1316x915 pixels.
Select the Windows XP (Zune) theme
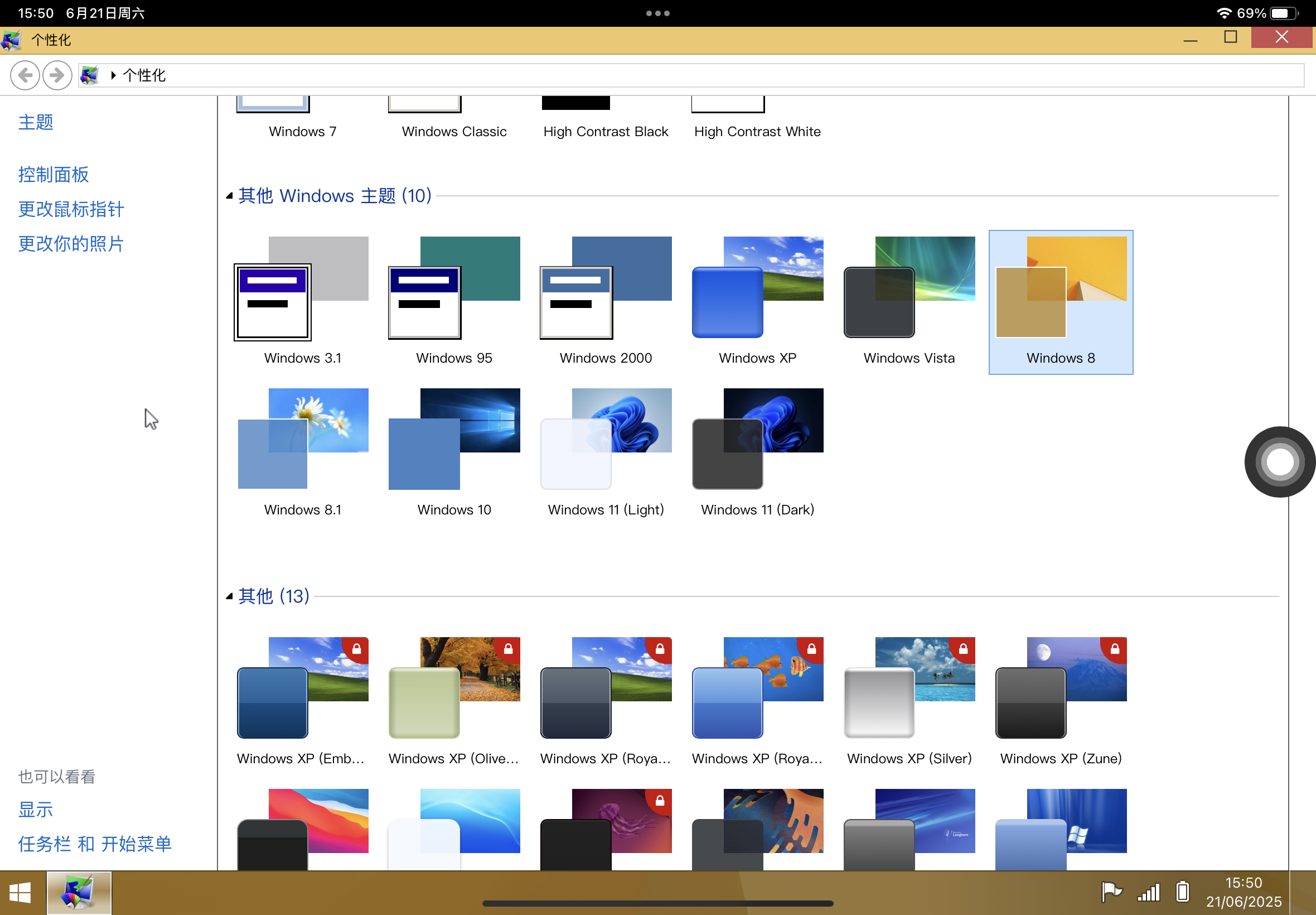1061,702
